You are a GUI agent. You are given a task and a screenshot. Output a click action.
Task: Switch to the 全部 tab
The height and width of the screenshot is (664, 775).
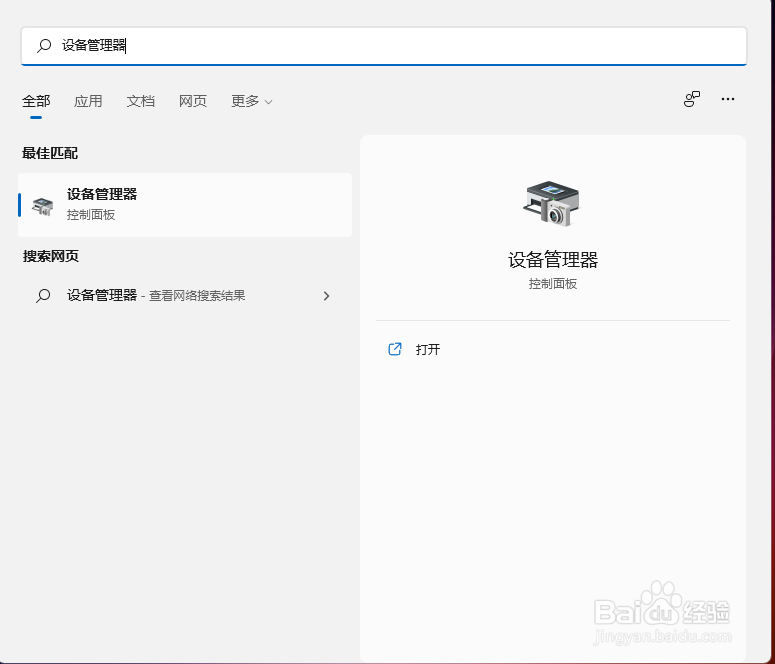pos(36,101)
